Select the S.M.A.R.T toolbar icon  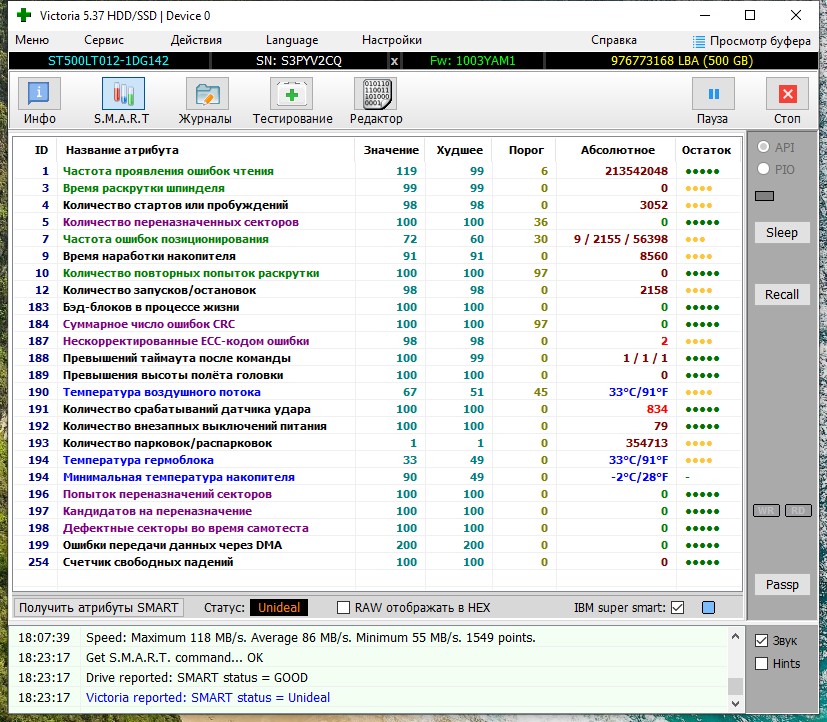(123, 95)
